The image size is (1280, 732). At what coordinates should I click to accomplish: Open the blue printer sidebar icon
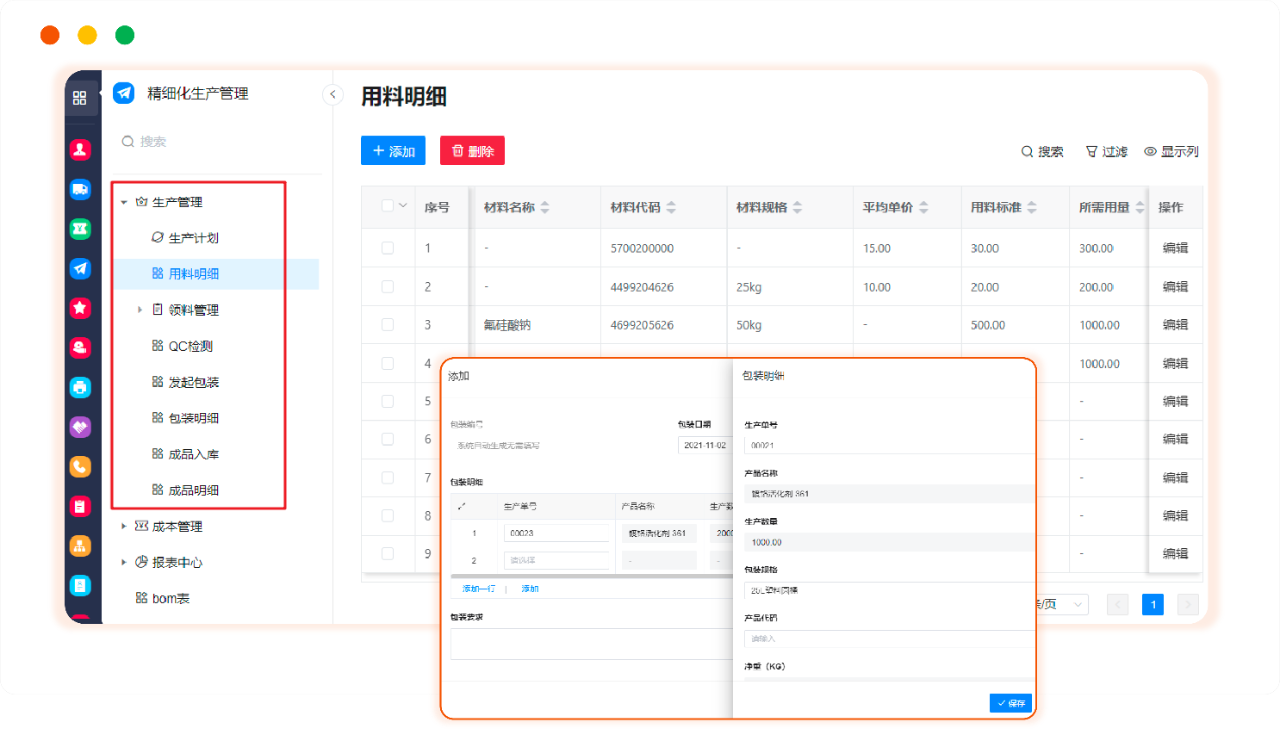[x=80, y=387]
